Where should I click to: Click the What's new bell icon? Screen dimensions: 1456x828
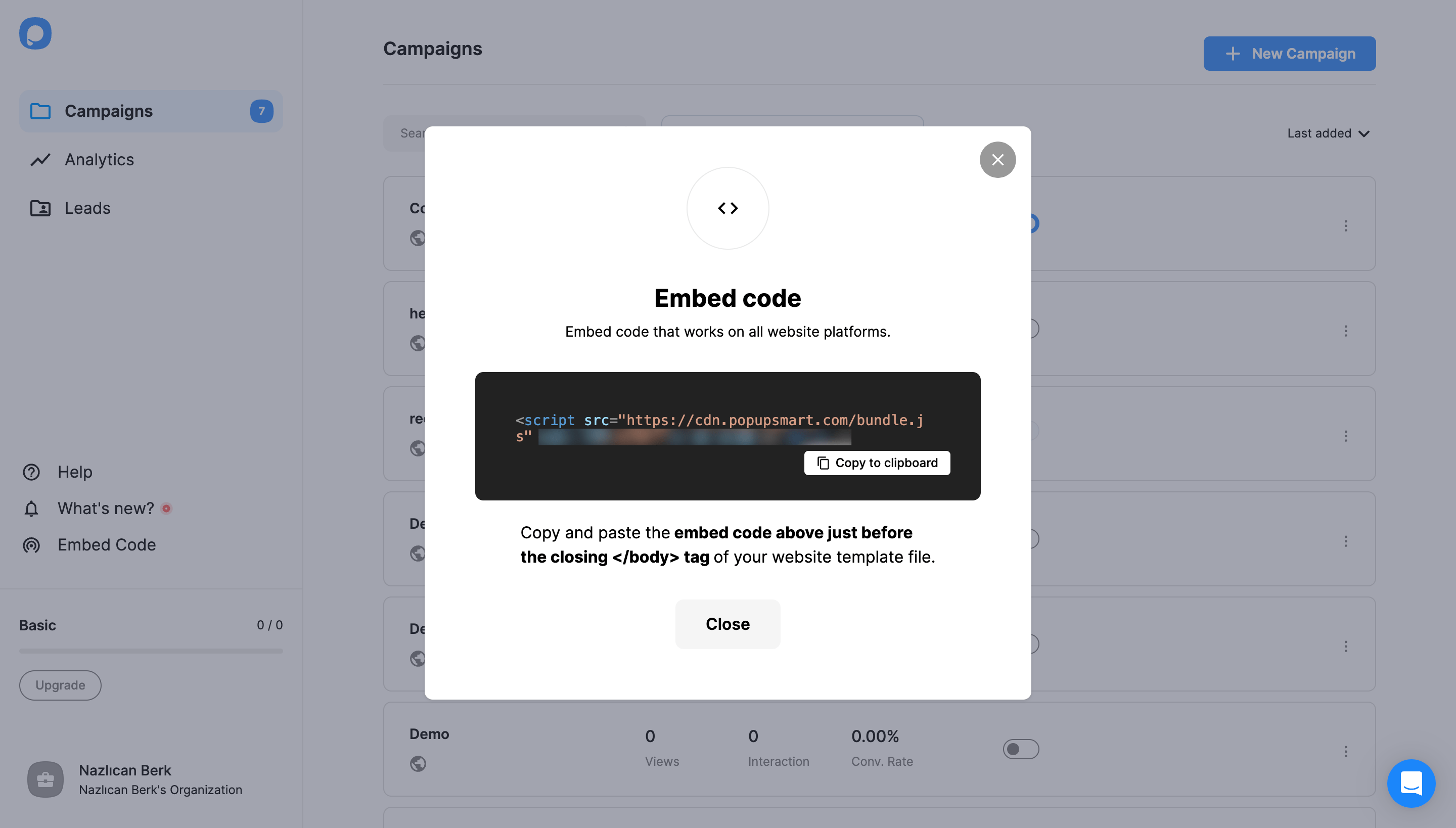(x=31, y=508)
